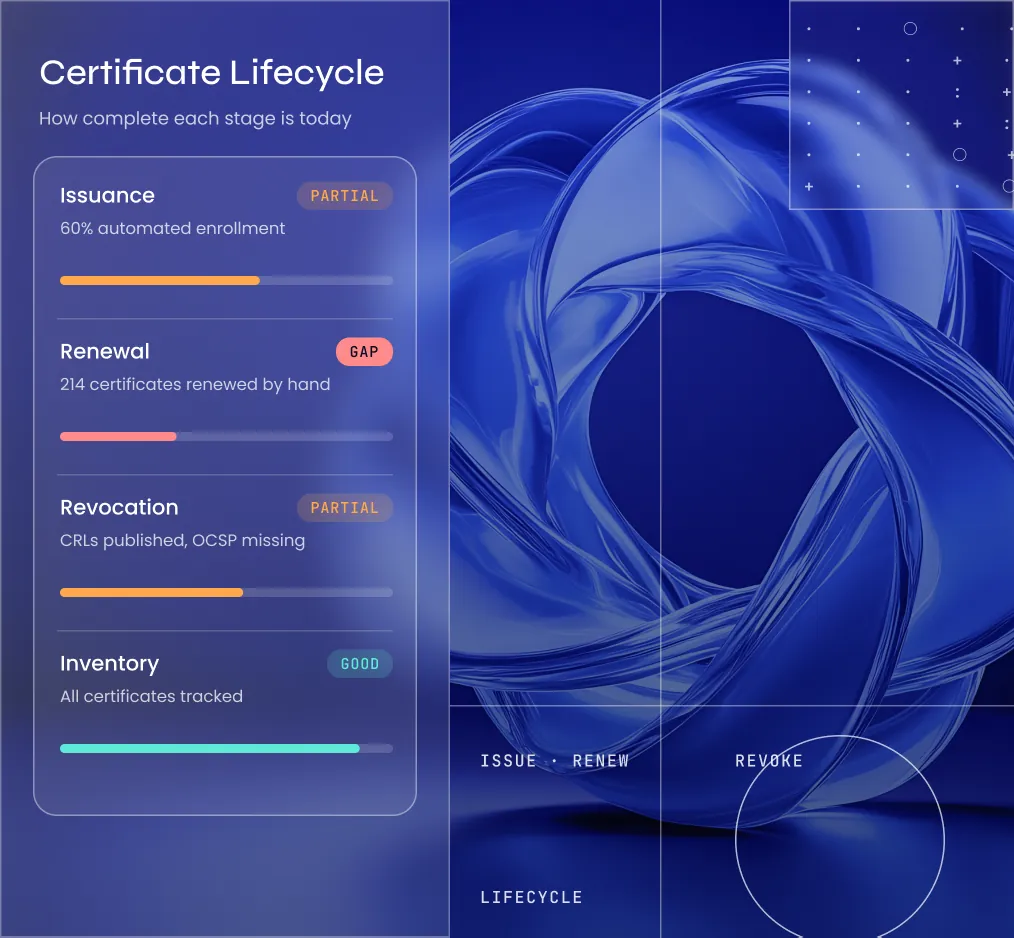
Task: Click 'All certificates tracked' text
Action: [151, 696]
